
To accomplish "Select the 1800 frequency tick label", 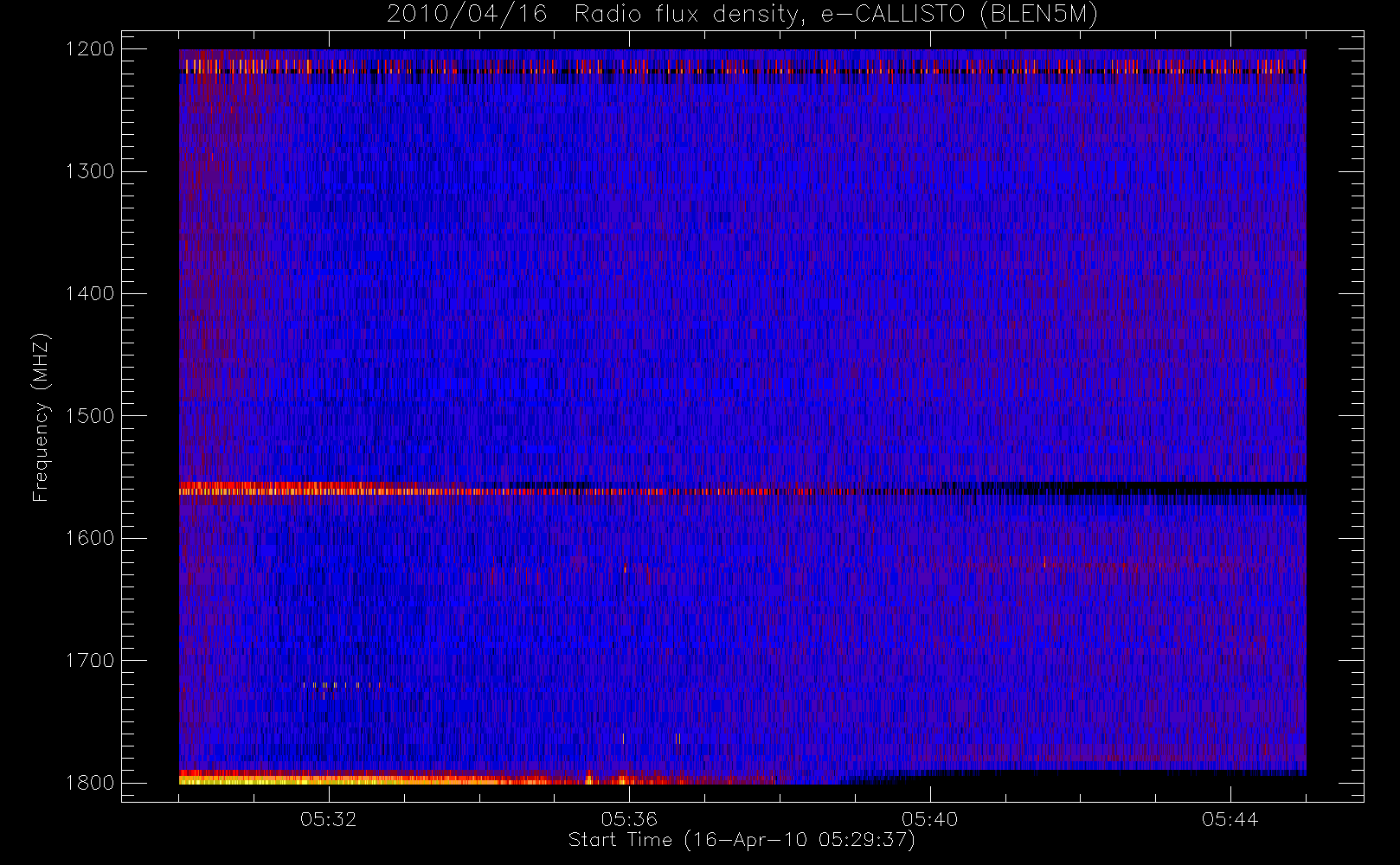I will (90, 783).
